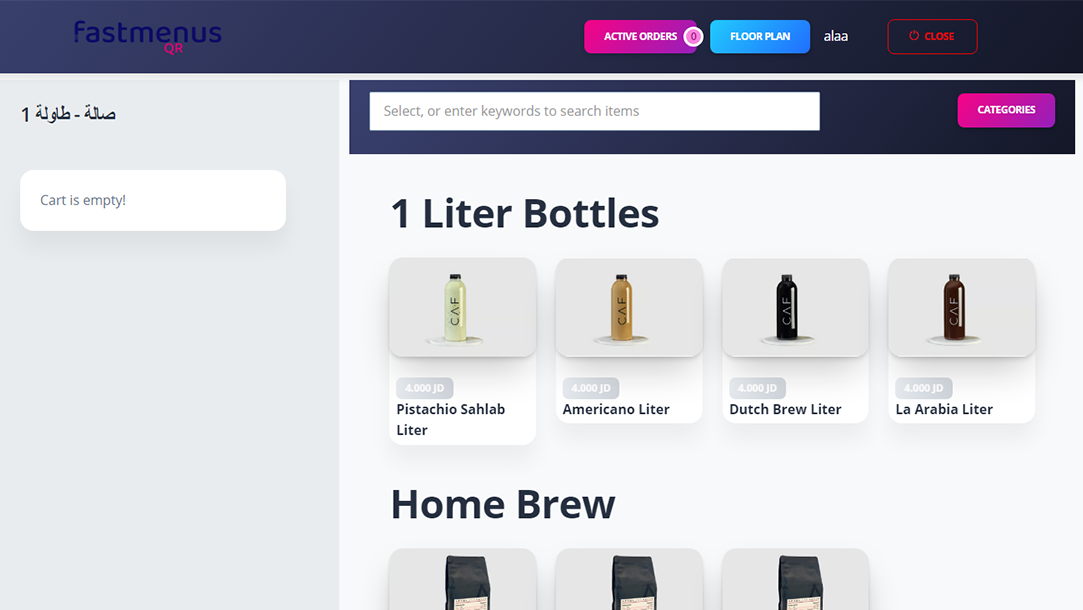This screenshot has height=610, width=1083.
Task: Click the alaa username label
Action: click(x=836, y=37)
